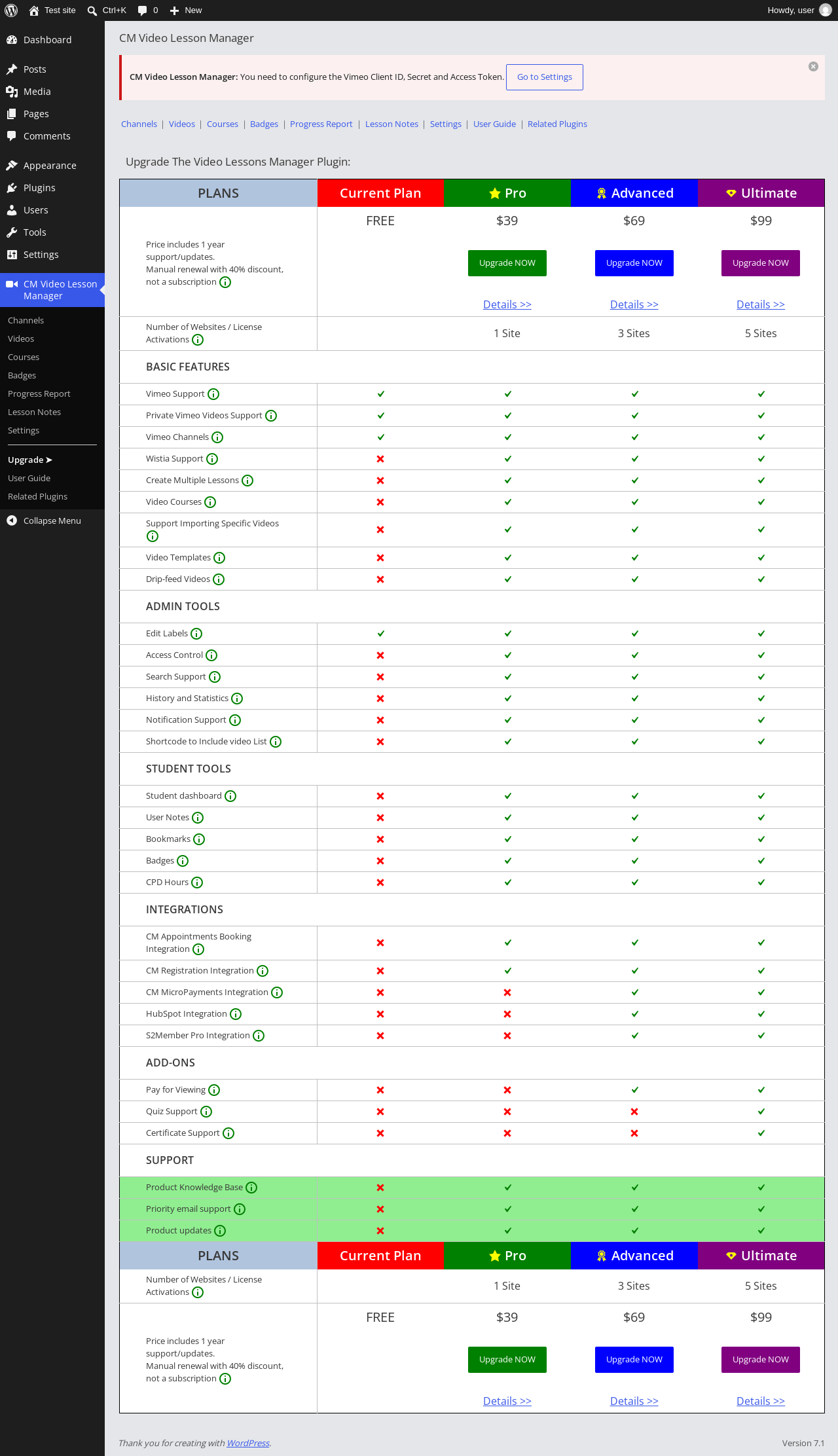
Task: Show info for Wistia Support
Action: [212, 459]
